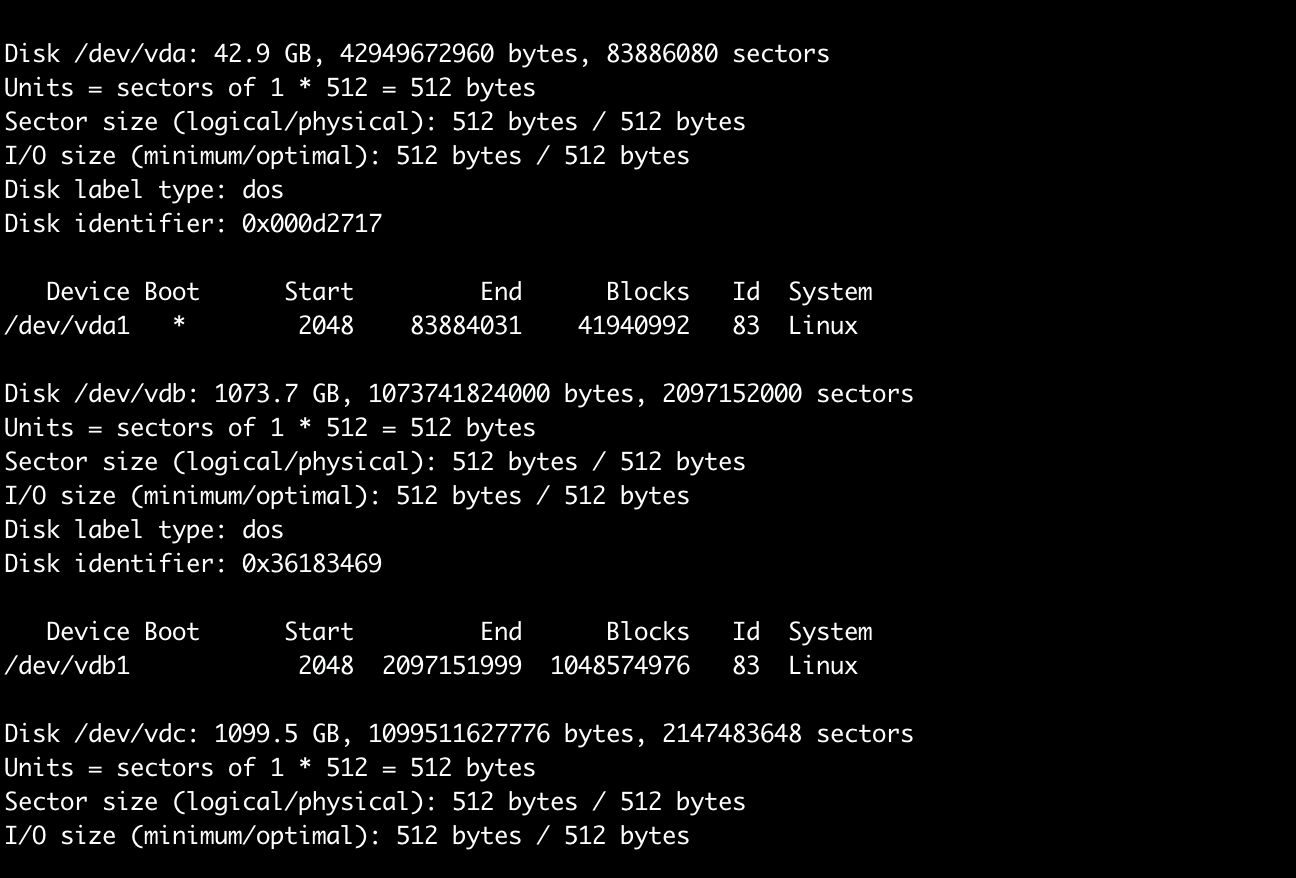Click the Blocks value 41940992
This screenshot has width=1296, height=878.
(x=634, y=326)
